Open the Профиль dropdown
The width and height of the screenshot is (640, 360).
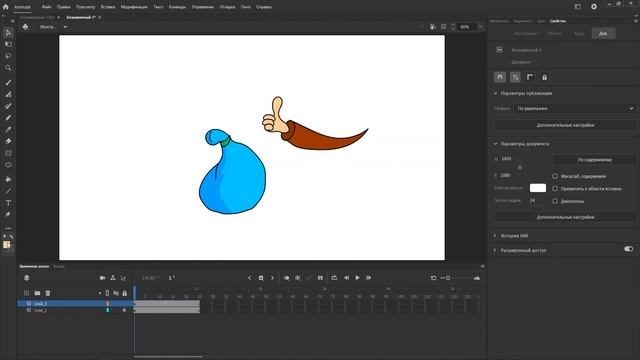point(575,109)
